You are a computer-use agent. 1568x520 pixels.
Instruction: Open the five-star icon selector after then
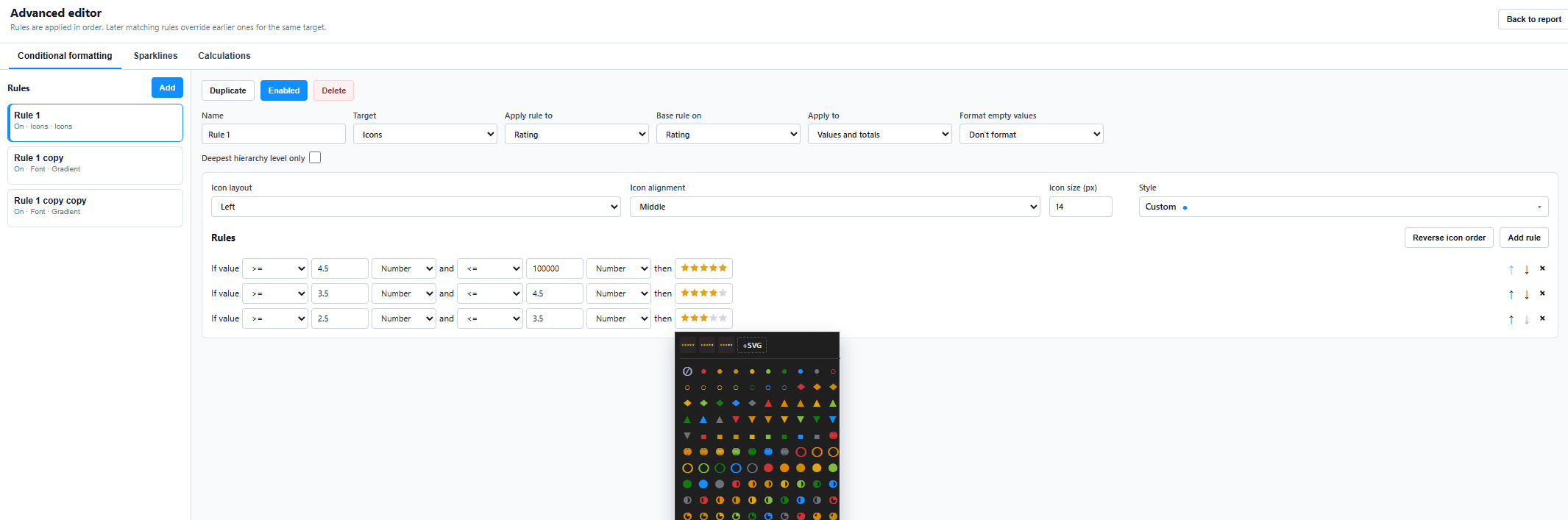coord(703,268)
